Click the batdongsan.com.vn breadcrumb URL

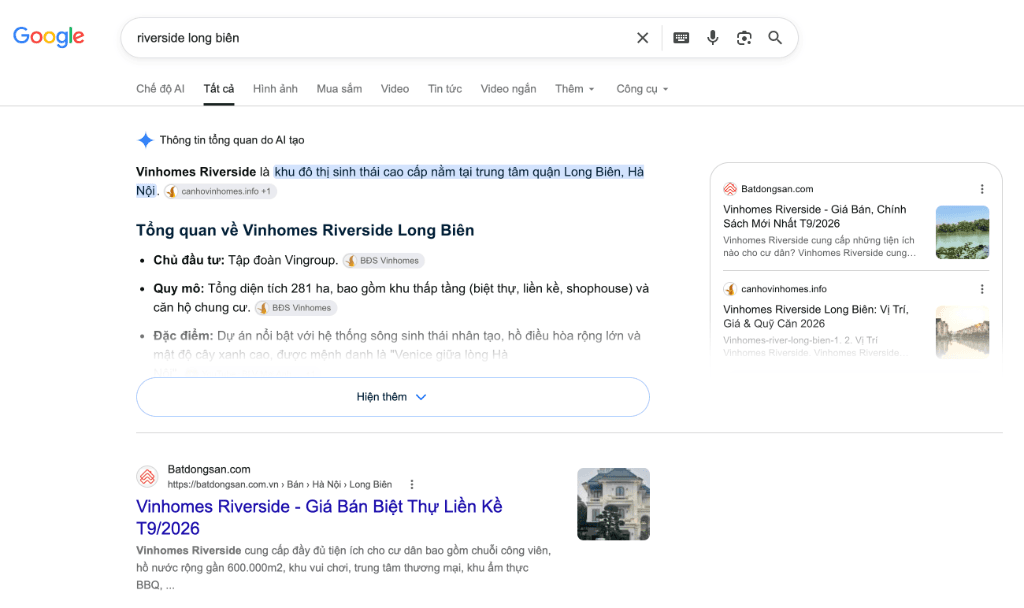(280, 485)
